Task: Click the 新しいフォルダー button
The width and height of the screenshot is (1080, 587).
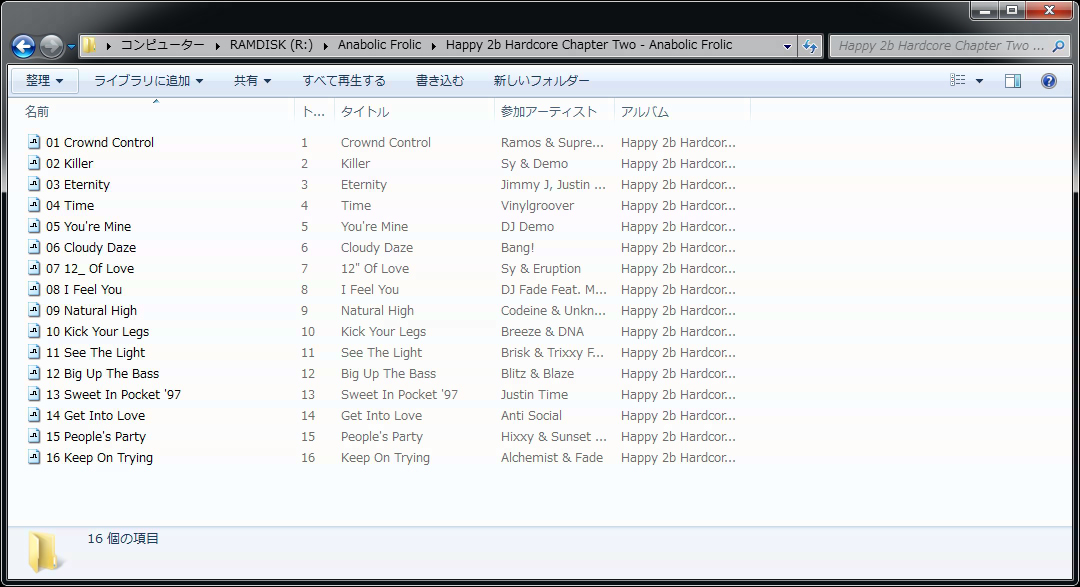Action: pyautogui.click(x=541, y=81)
